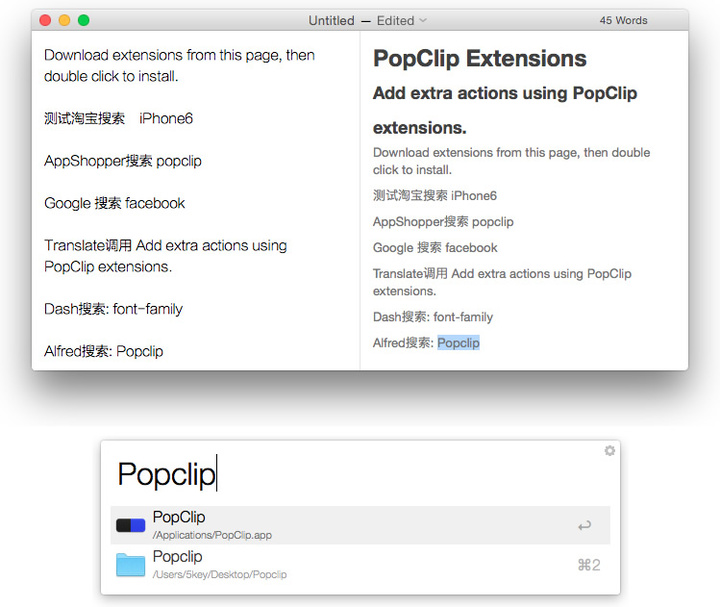Select the /Applications/PopClip.app result path
Viewport: 720px width, 607px height.
212,535
